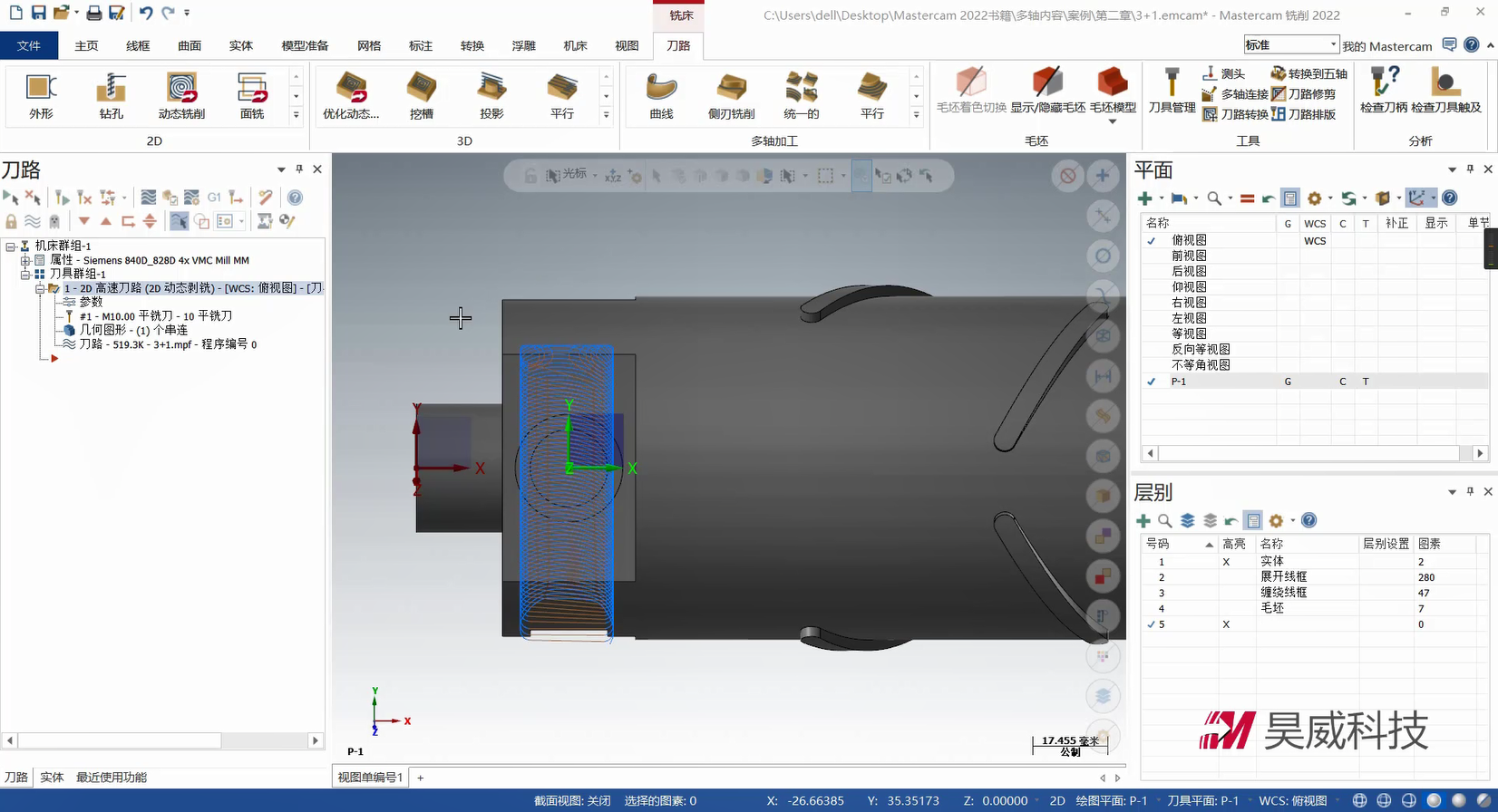
Task: Click the toolpath panel horizontal scrollbar
Action: 121,740
